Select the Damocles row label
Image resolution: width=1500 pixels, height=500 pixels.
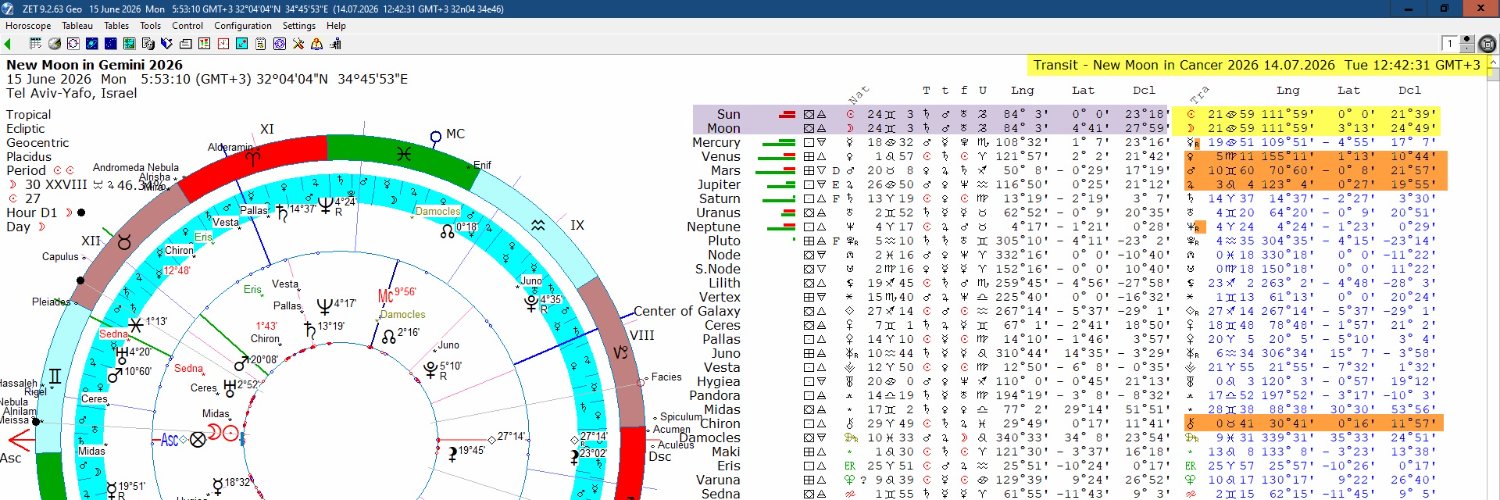point(711,438)
